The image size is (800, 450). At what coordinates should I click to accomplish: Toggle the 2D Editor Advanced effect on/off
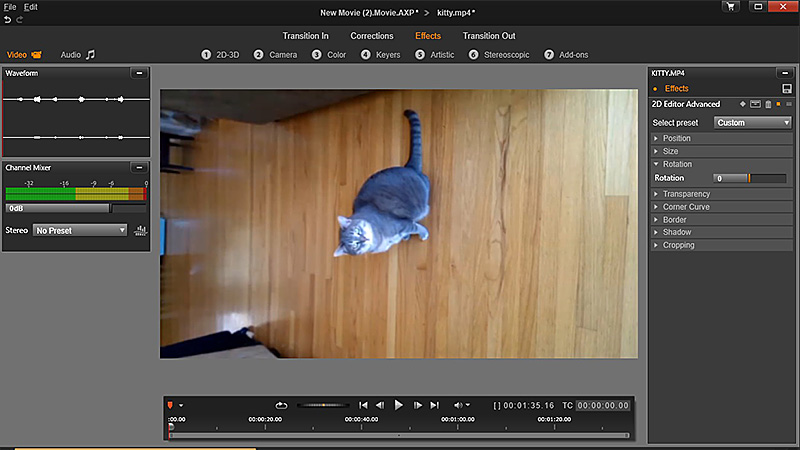point(778,104)
